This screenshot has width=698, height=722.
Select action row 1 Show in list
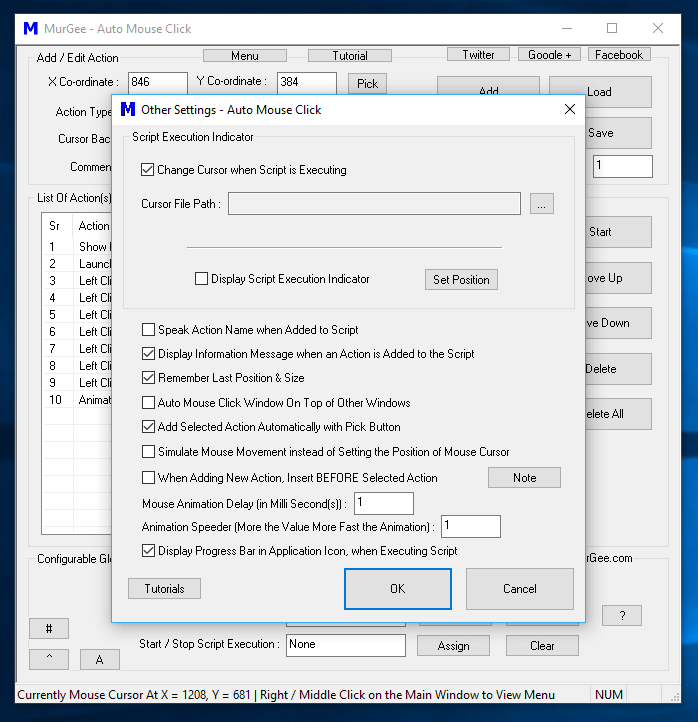pyautogui.click(x=77, y=247)
